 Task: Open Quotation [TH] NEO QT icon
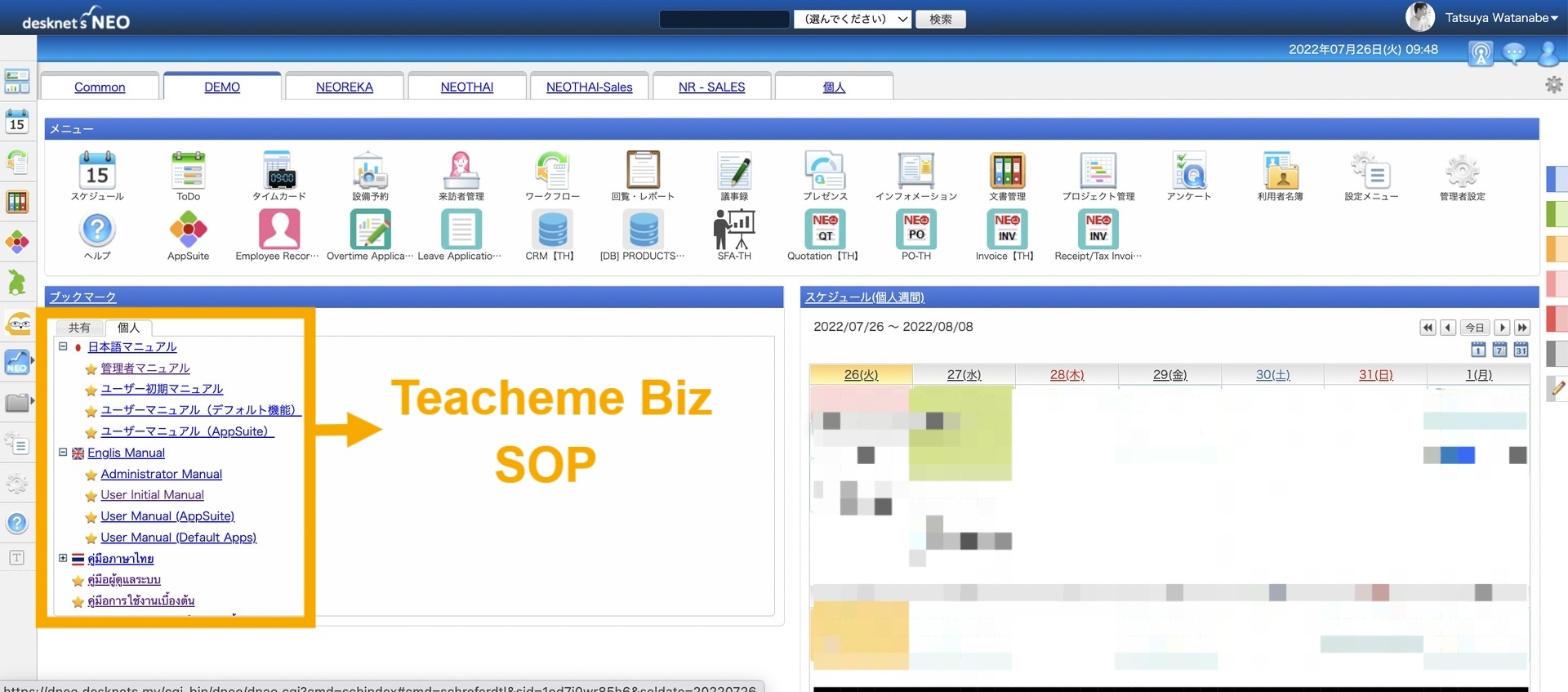825,230
